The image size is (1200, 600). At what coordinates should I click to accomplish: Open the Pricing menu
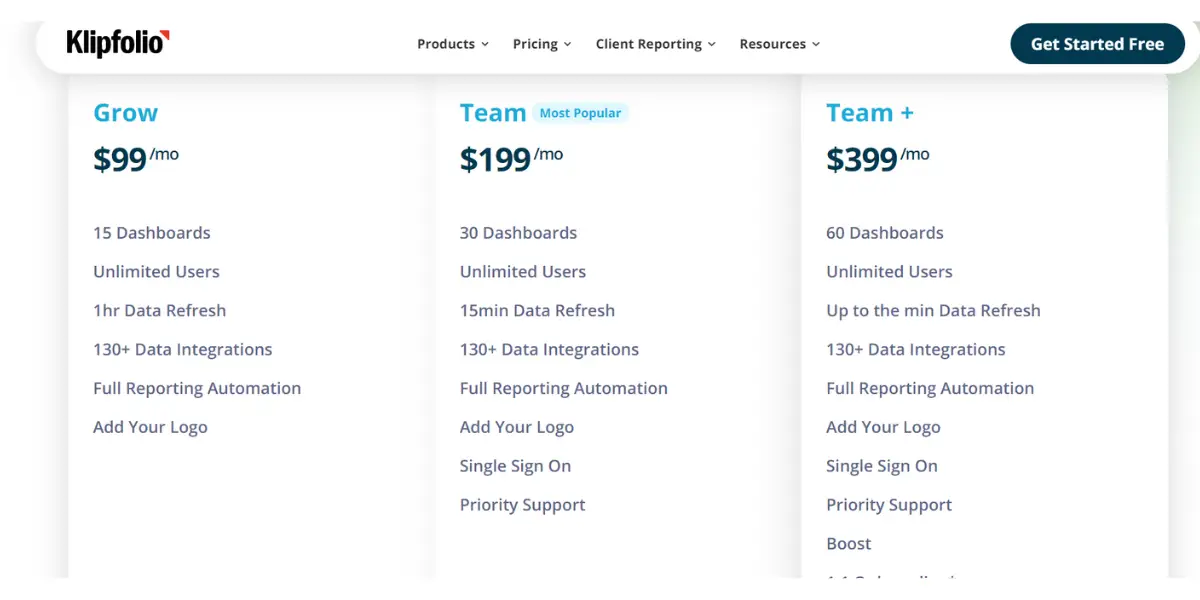542,44
